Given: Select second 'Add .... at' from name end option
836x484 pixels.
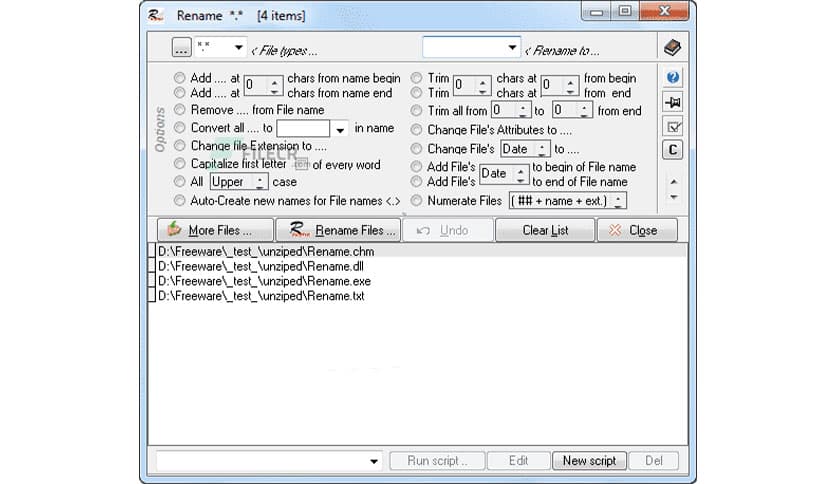Looking at the screenshot, I should 180,93.
